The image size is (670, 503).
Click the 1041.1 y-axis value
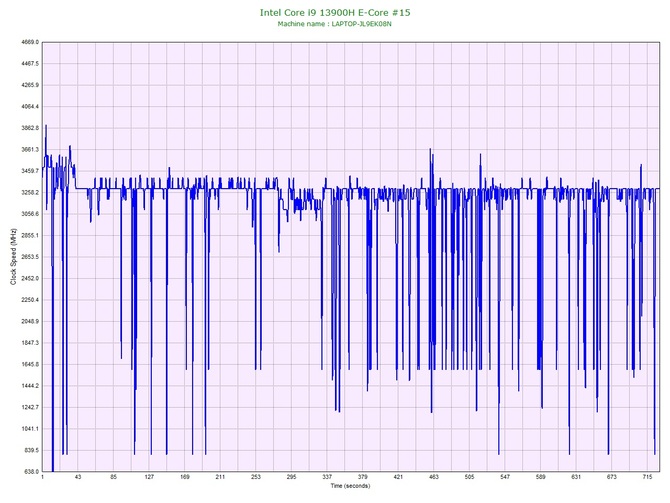tap(30, 429)
